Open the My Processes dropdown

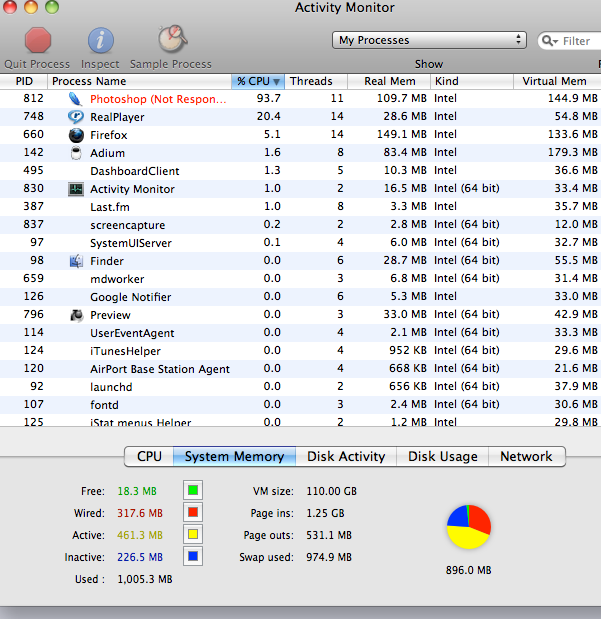429,40
